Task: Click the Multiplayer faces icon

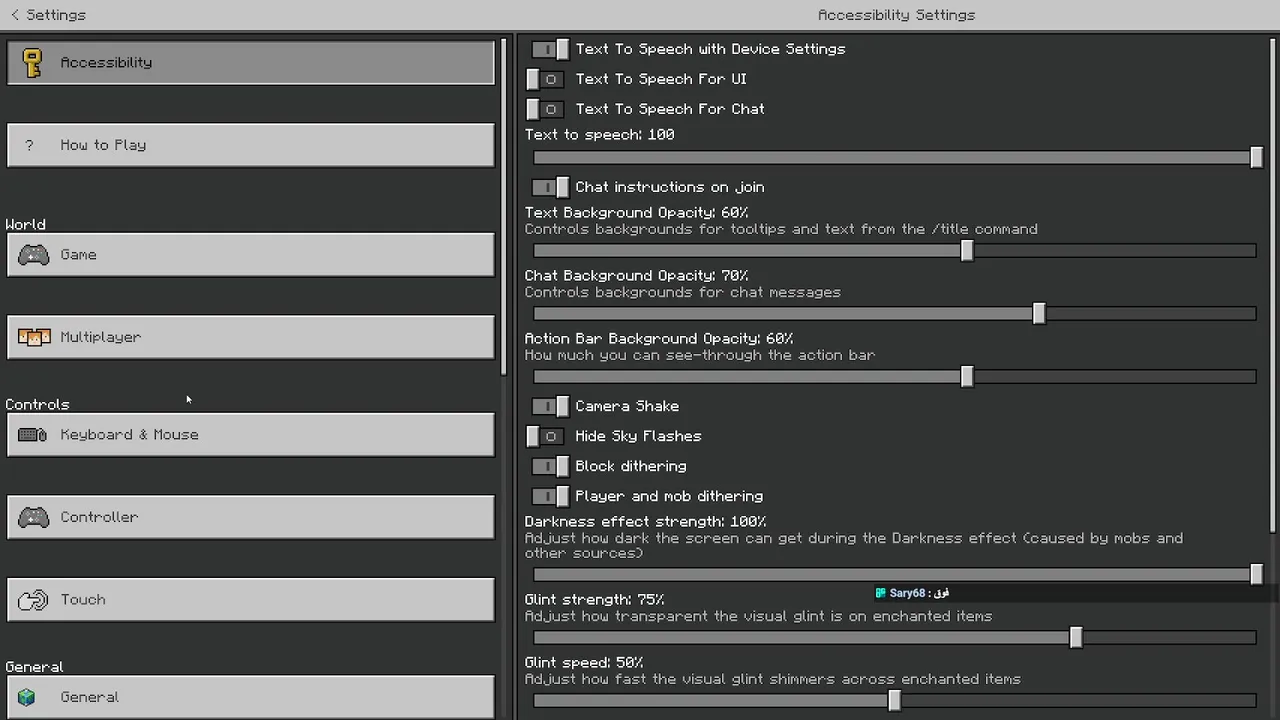Action: (x=34, y=337)
